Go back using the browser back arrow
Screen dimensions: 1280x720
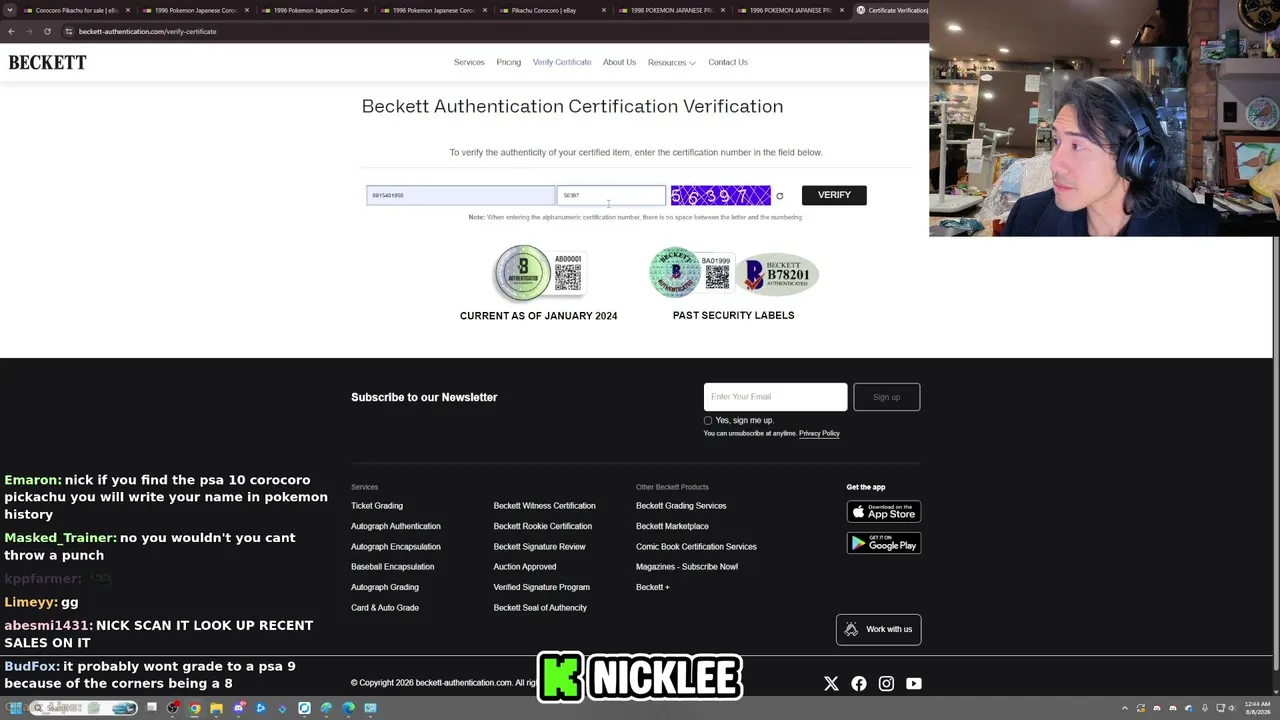pyautogui.click(x=11, y=31)
